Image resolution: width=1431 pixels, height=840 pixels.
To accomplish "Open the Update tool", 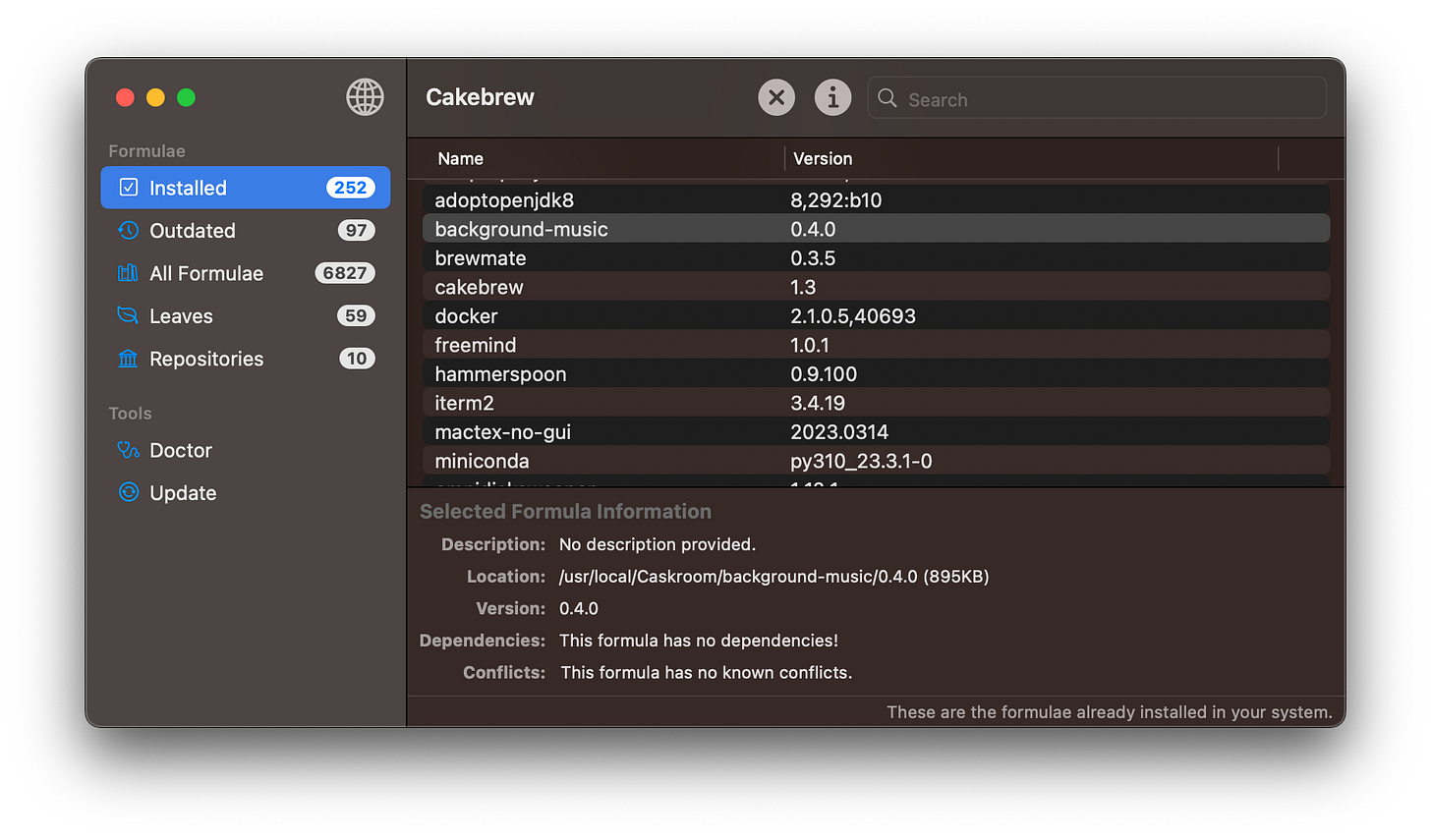I will (246, 493).
